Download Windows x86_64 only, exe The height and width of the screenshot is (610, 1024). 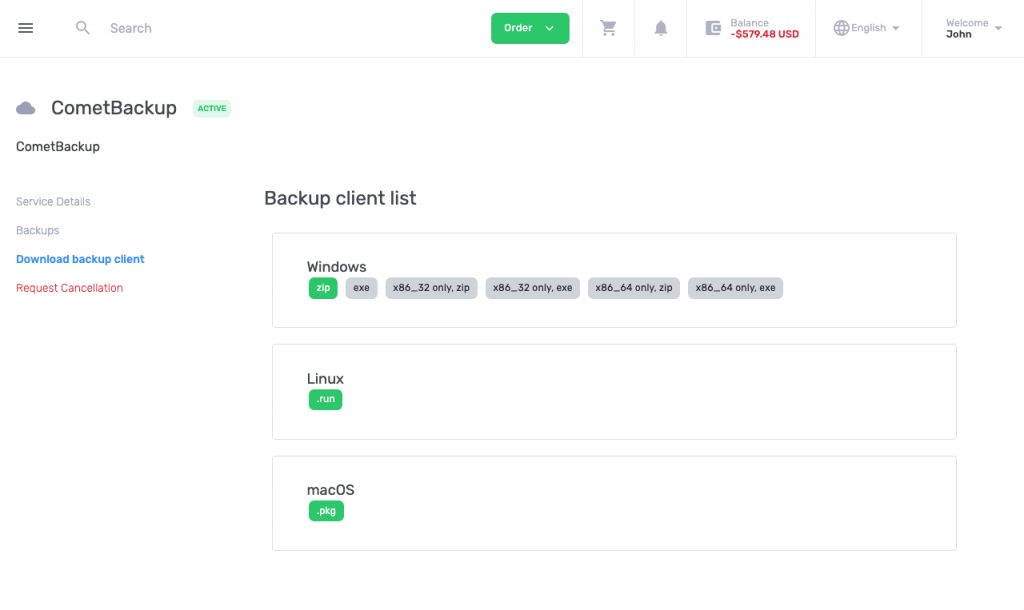click(735, 288)
